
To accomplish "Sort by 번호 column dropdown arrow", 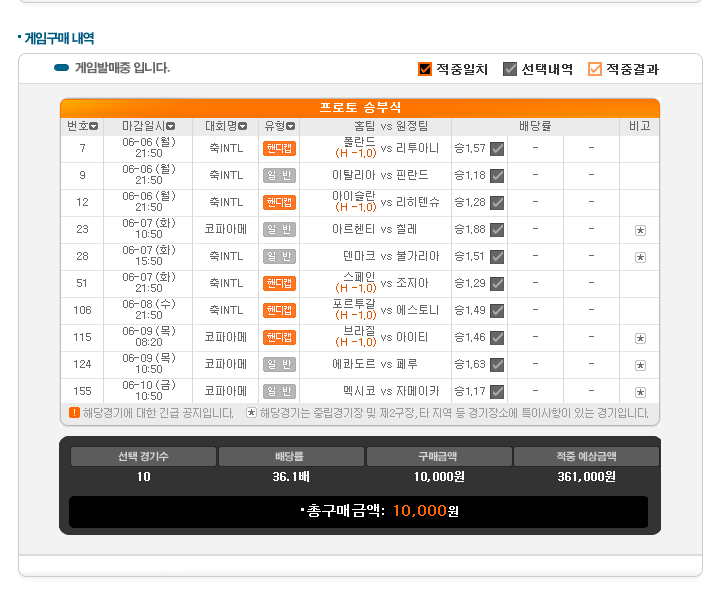I will tap(94, 127).
